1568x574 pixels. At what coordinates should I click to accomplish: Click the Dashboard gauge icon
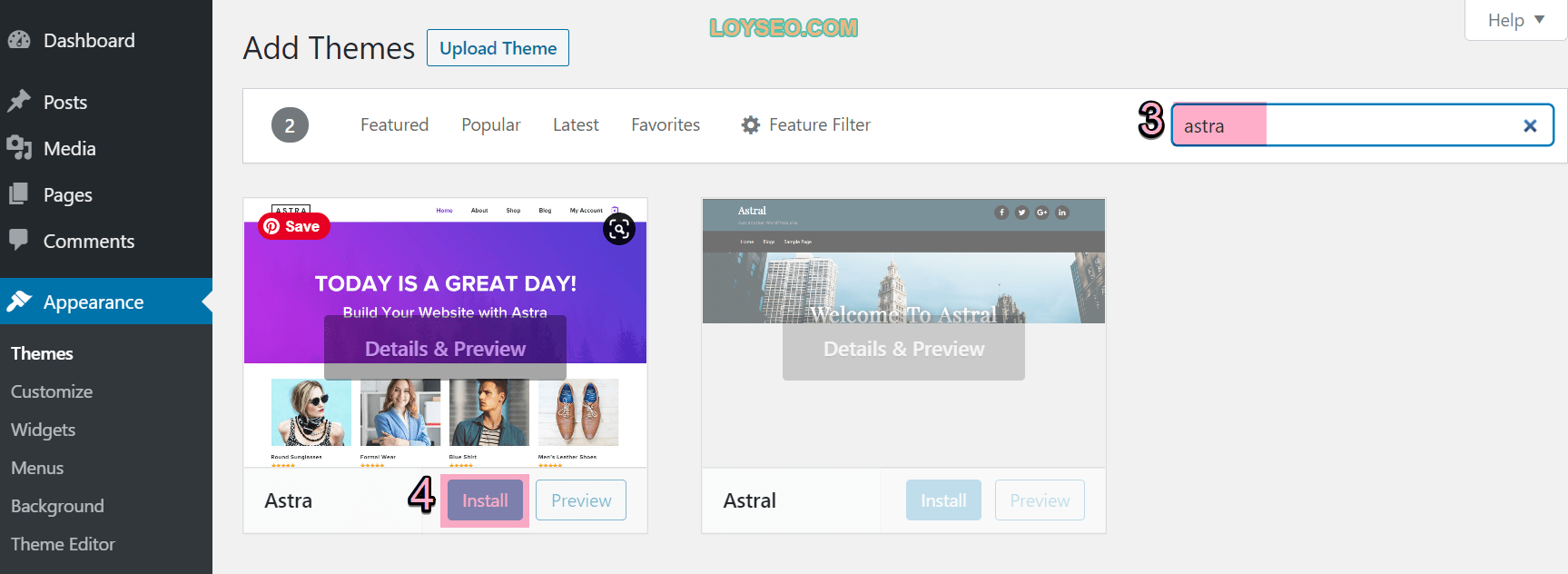point(19,40)
